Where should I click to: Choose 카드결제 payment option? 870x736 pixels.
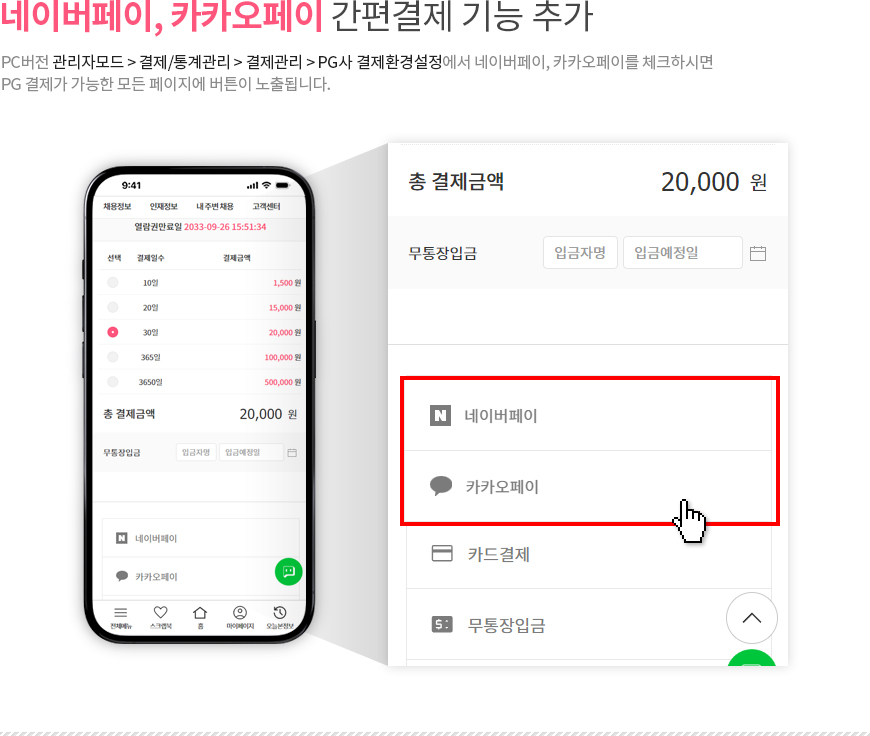(x=589, y=554)
